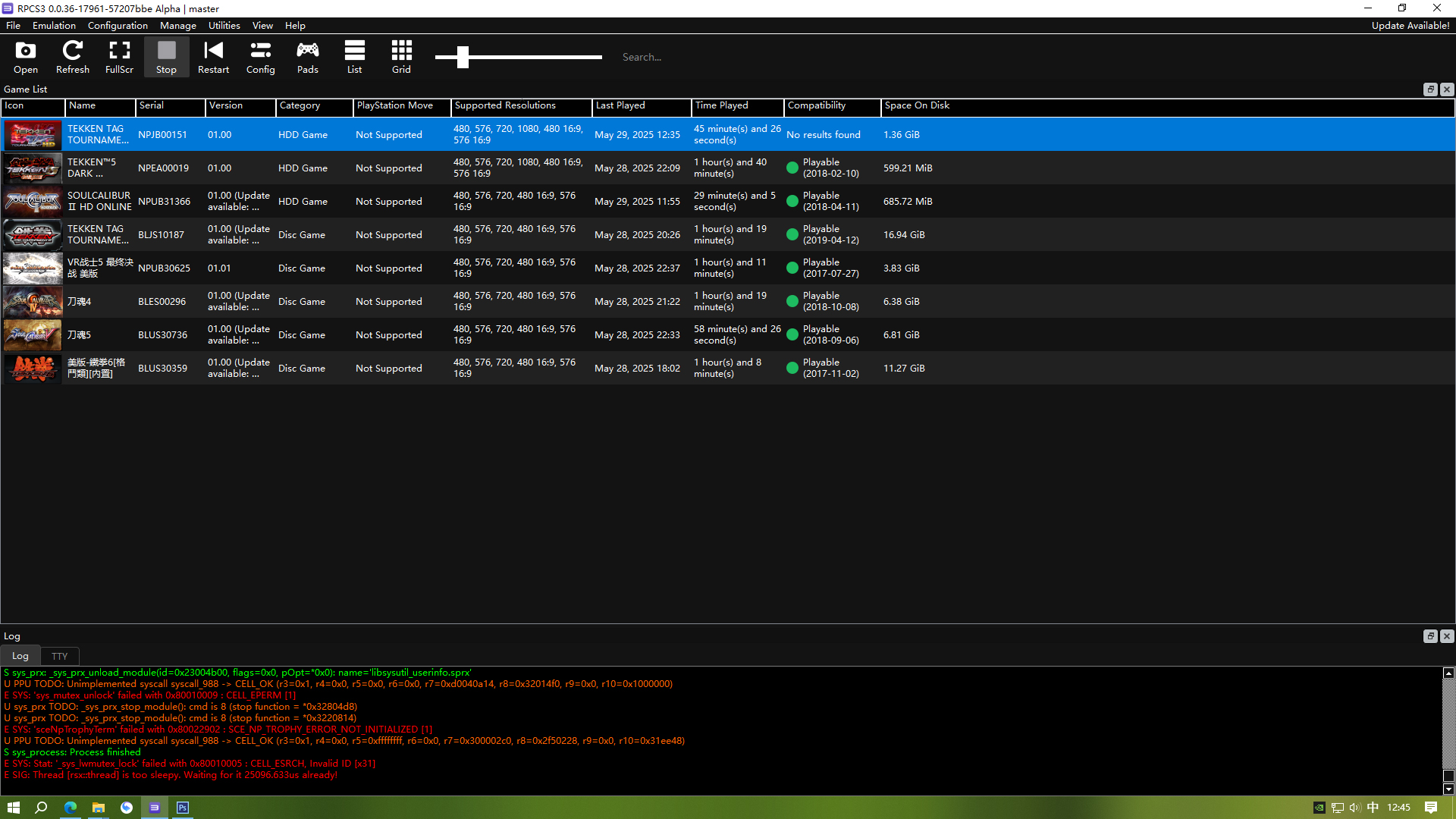Sort by the Serial column header
1456x819 pixels.
171,106
